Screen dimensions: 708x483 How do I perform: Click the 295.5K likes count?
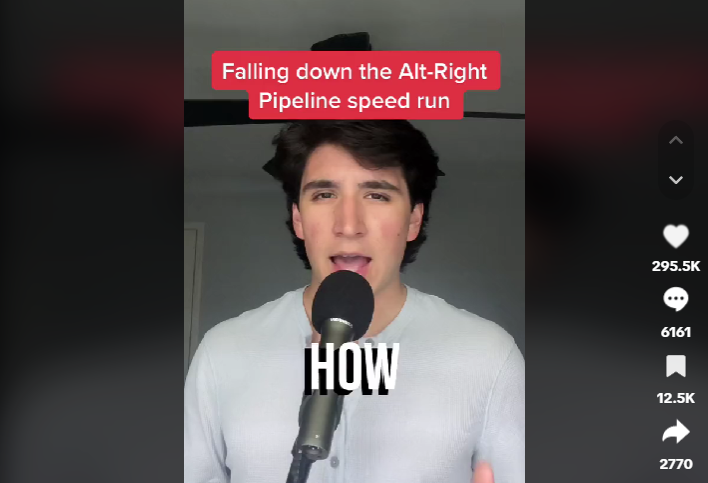[x=675, y=266]
